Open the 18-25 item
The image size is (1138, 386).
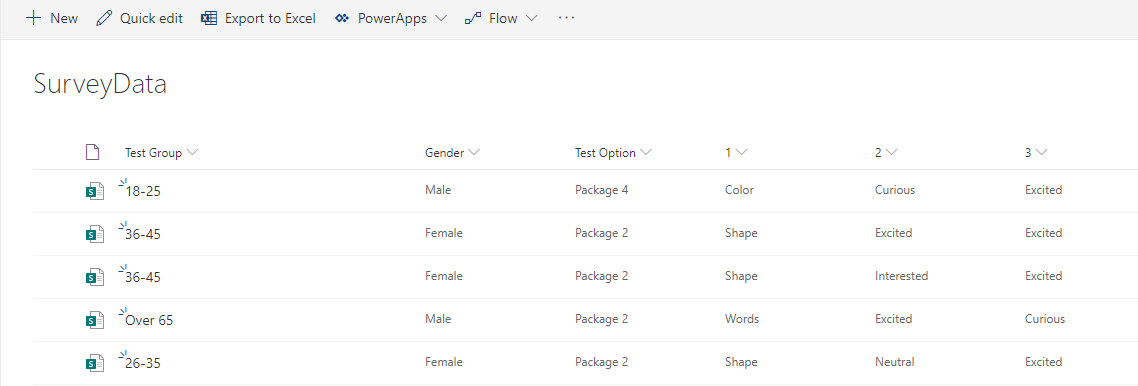(143, 192)
